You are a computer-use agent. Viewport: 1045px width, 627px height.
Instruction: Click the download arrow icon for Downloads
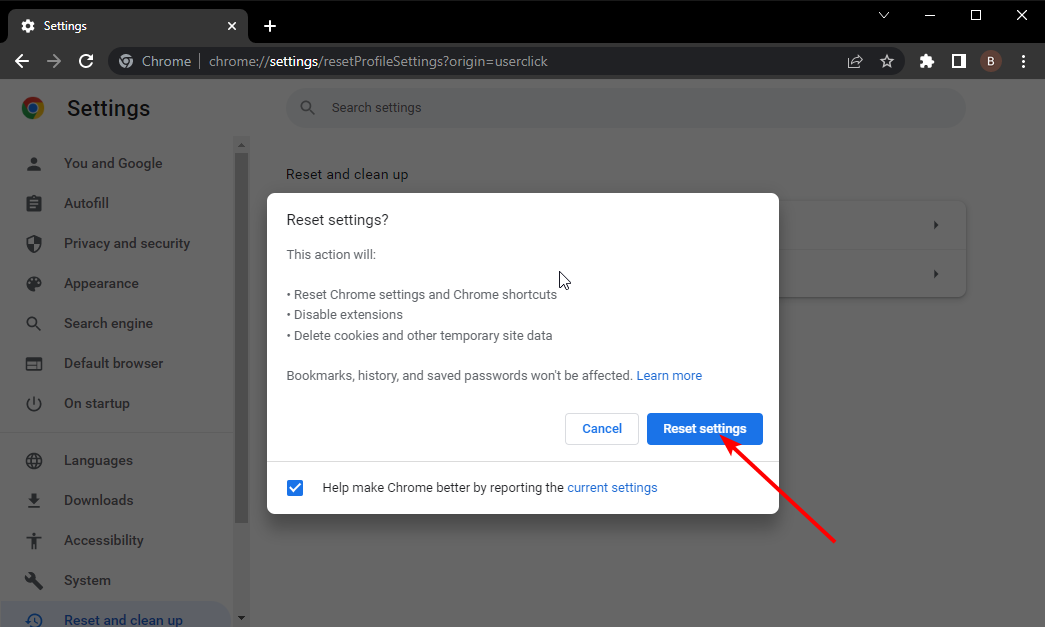[34, 500]
